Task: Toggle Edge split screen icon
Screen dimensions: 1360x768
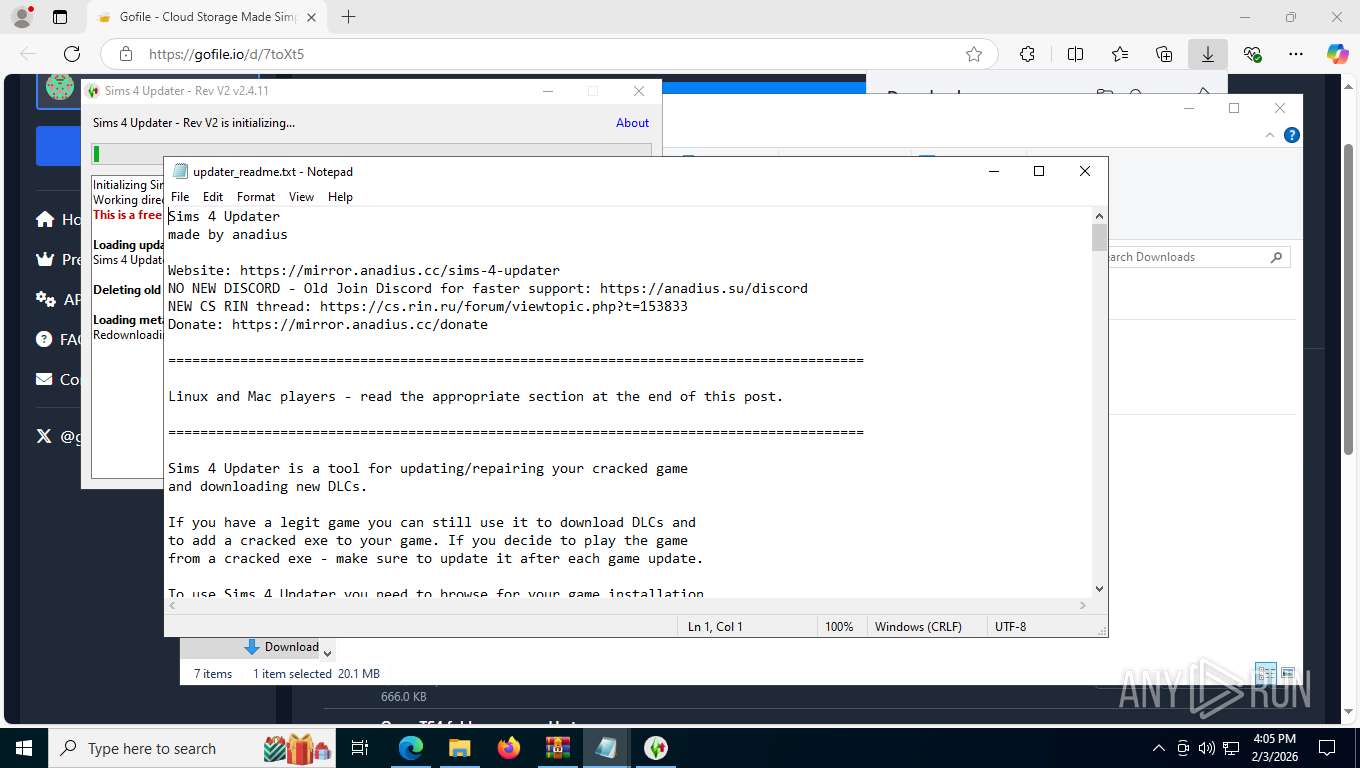Action: 1075,54
